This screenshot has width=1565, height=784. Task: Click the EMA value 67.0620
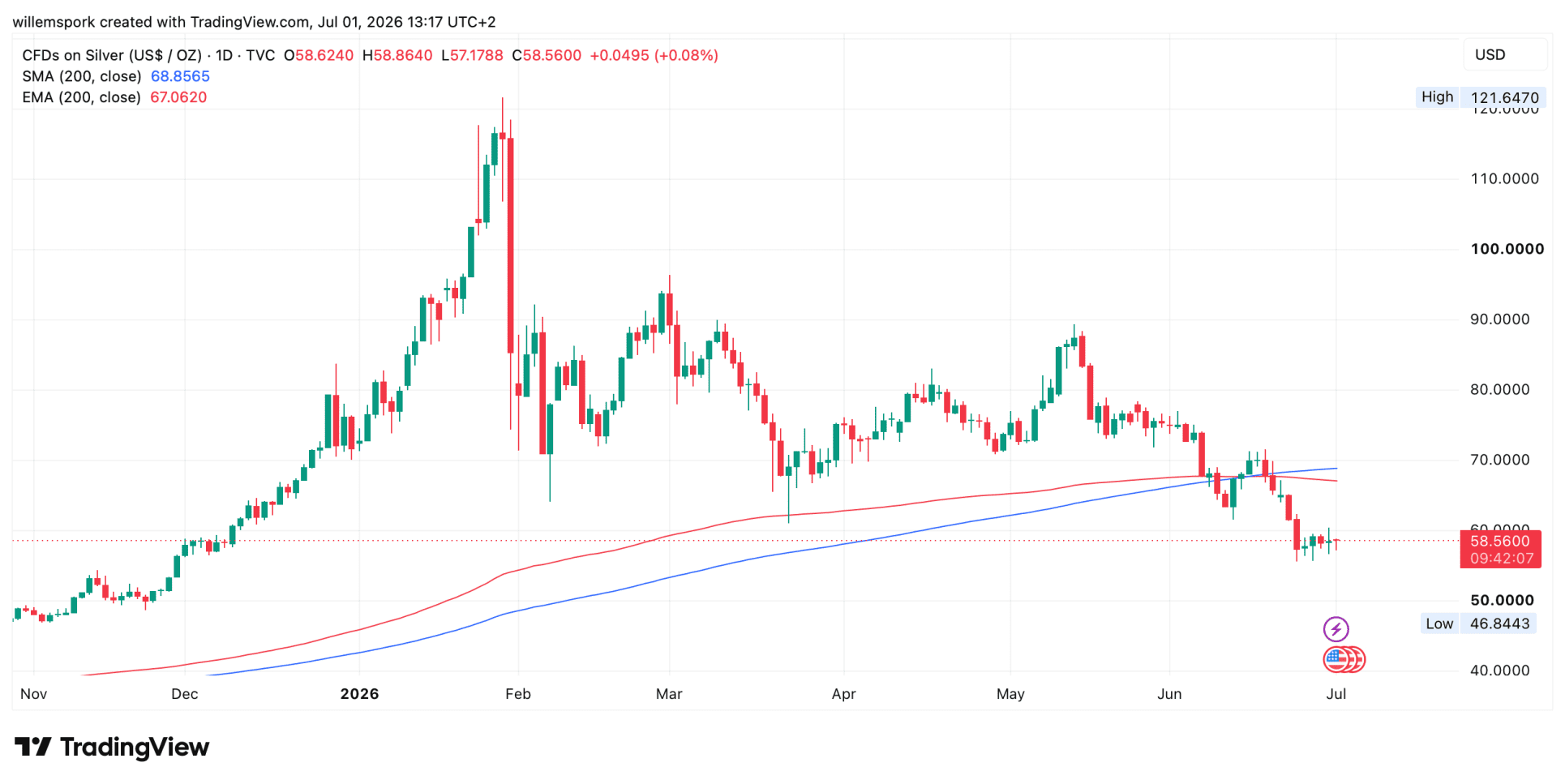[x=178, y=97]
